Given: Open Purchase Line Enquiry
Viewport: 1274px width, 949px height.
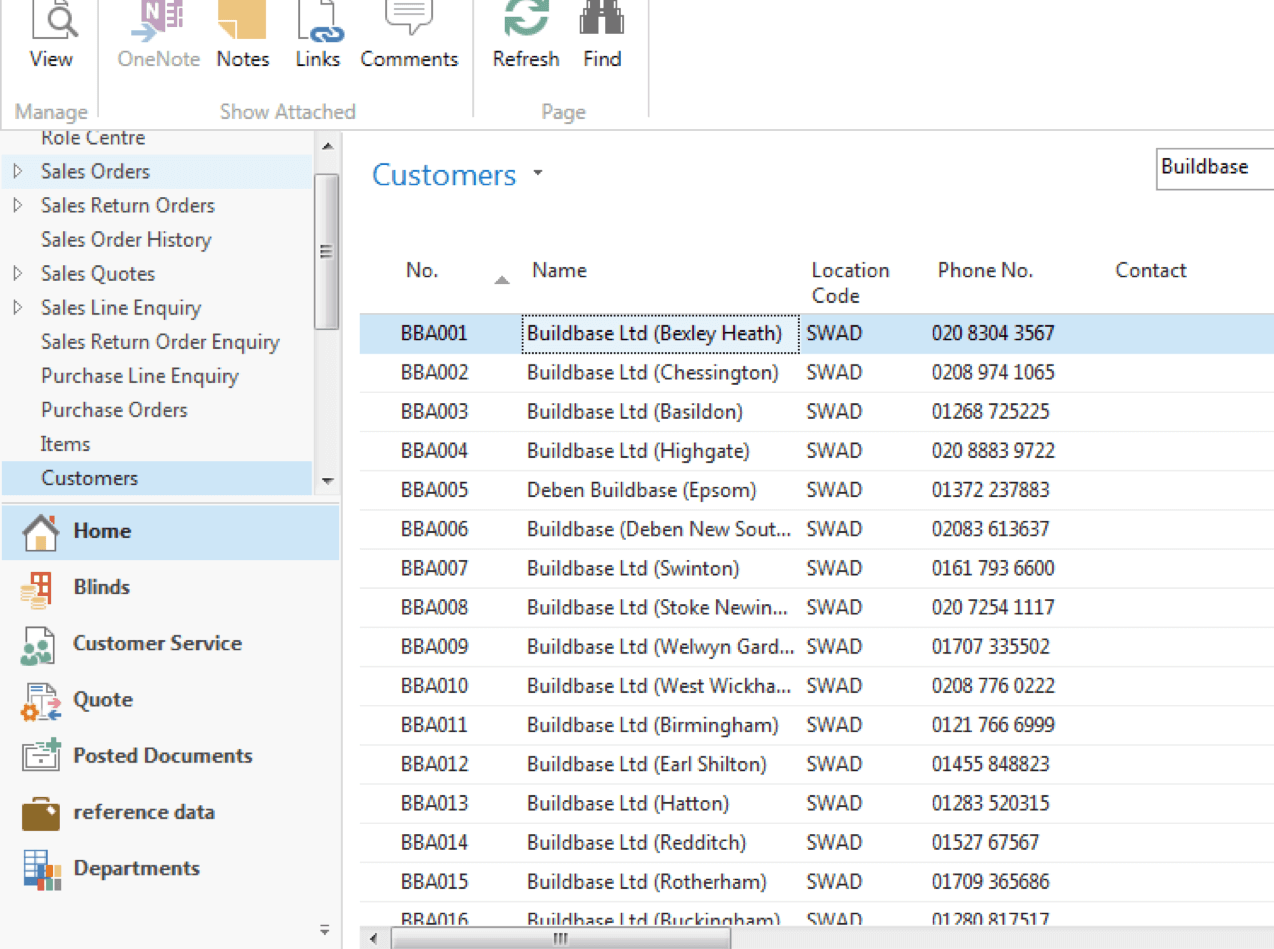Looking at the screenshot, I should coord(140,376).
